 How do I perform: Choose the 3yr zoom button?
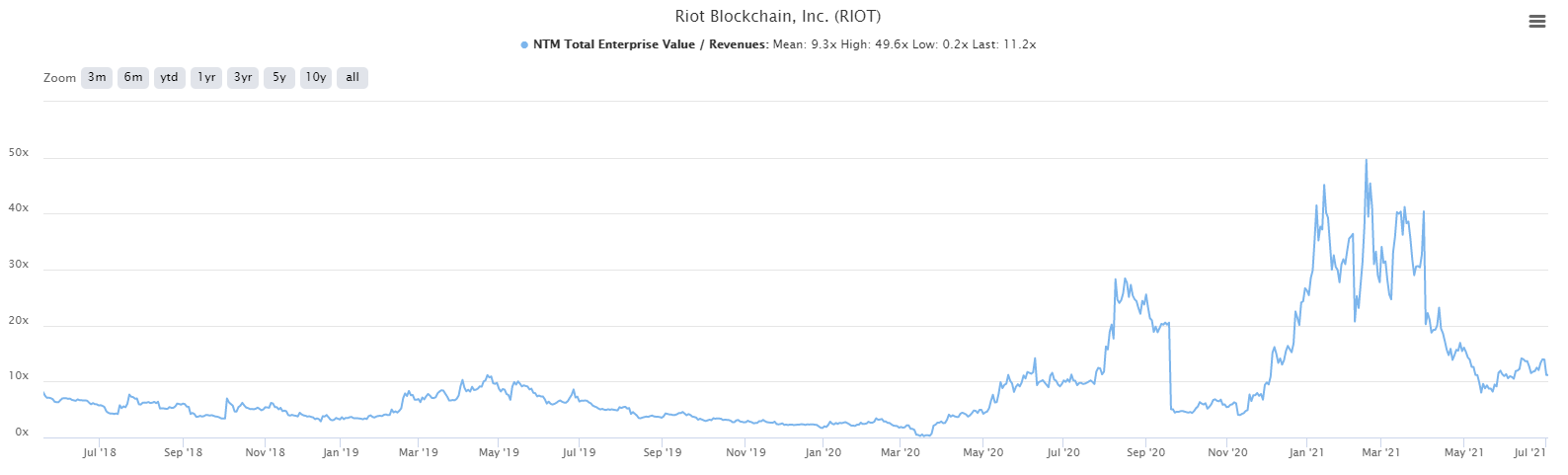243,78
